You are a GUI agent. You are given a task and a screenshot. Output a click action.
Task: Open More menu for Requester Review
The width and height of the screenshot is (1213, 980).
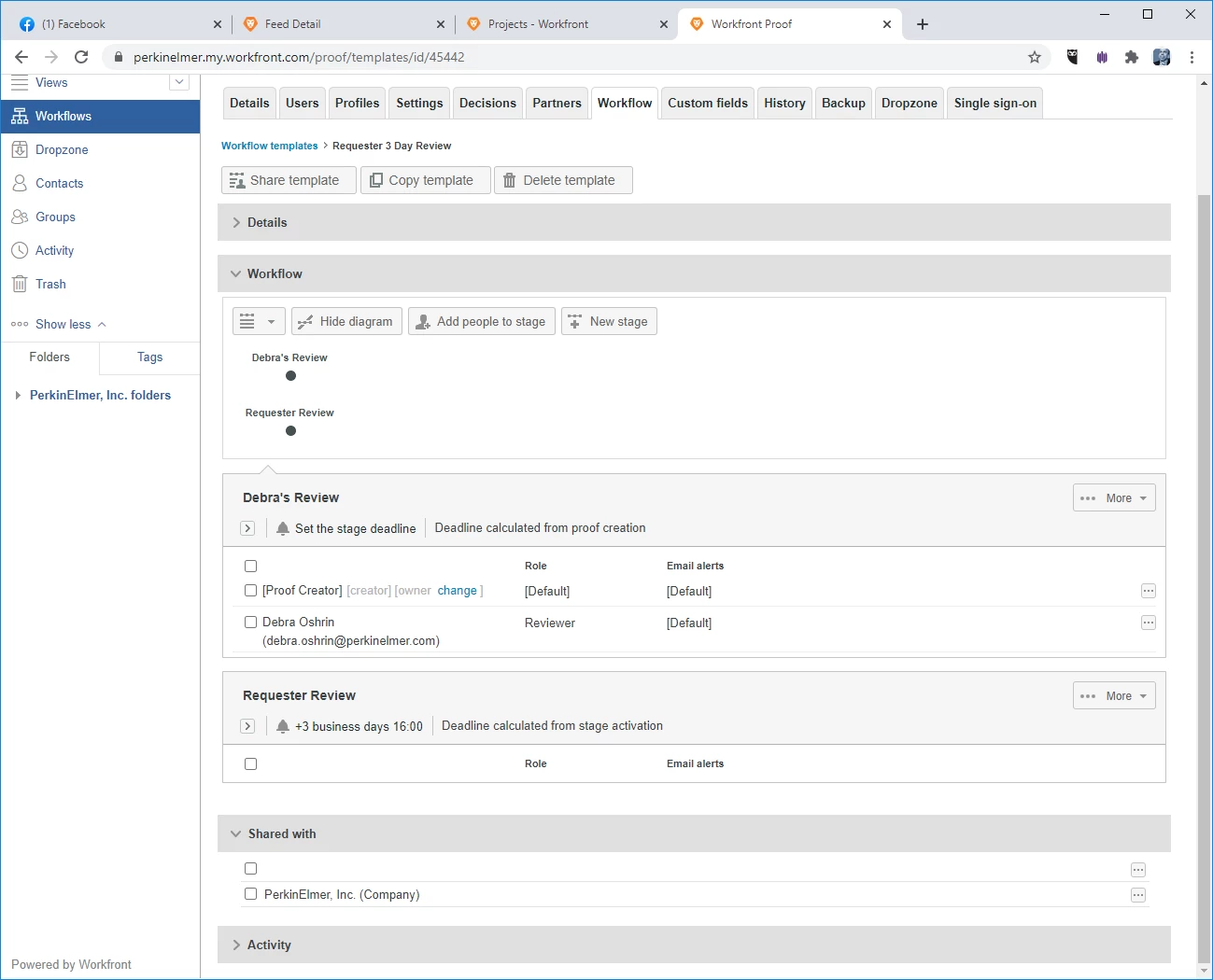pos(1114,695)
